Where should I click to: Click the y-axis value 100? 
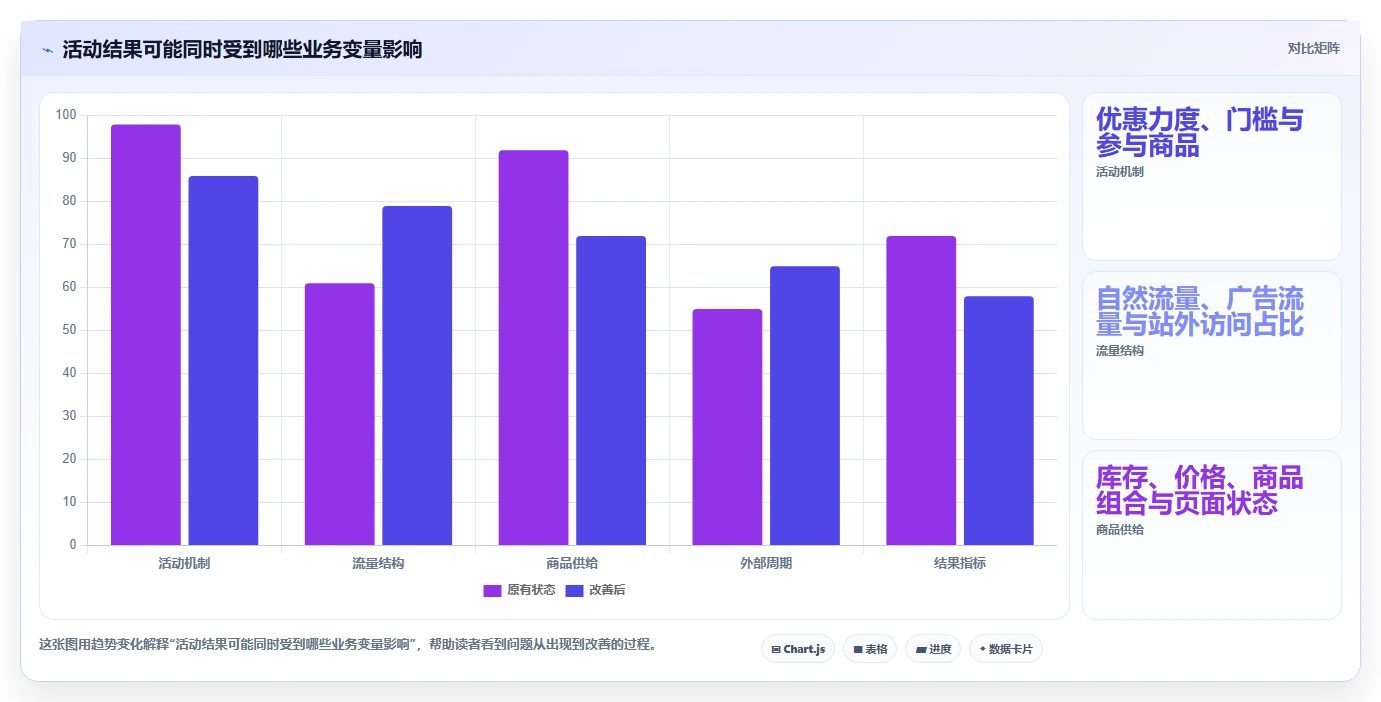(x=66, y=115)
